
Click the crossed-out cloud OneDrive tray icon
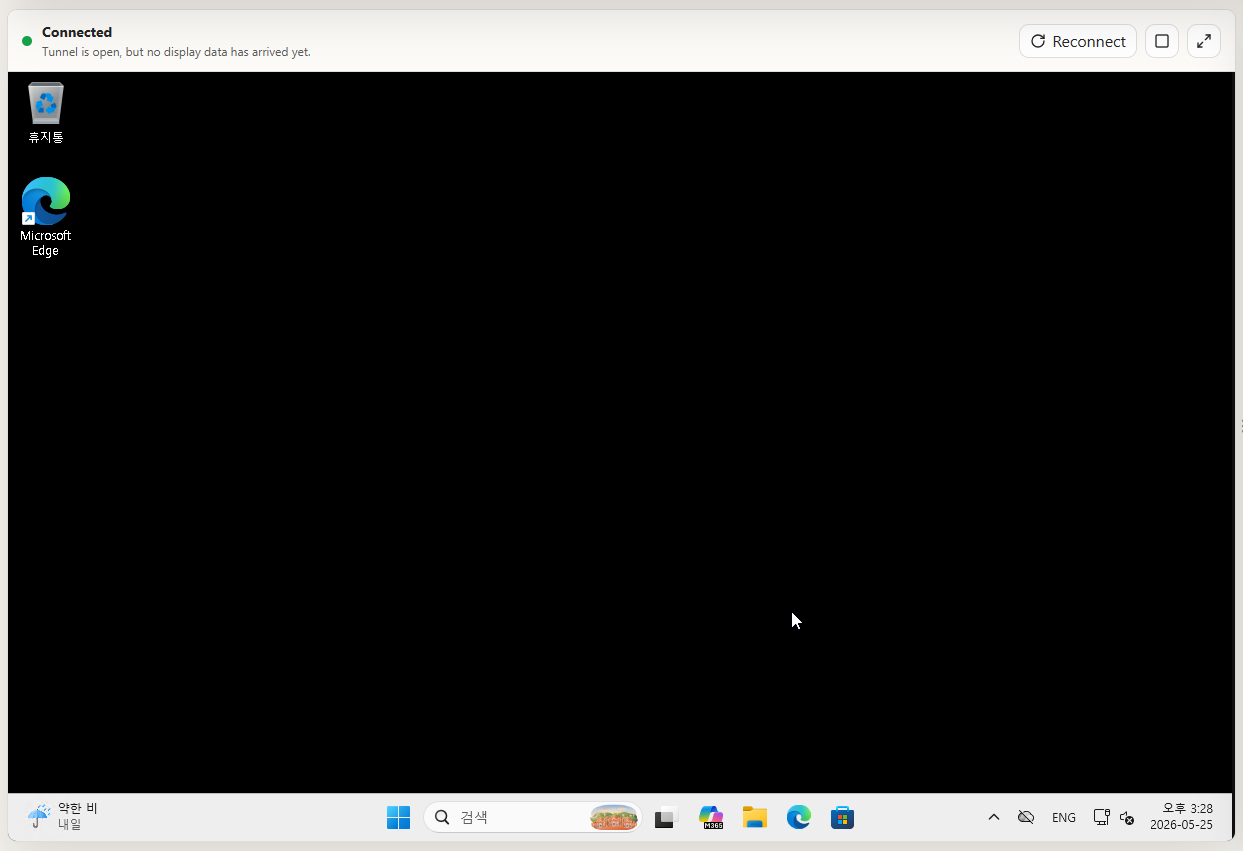(1026, 817)
